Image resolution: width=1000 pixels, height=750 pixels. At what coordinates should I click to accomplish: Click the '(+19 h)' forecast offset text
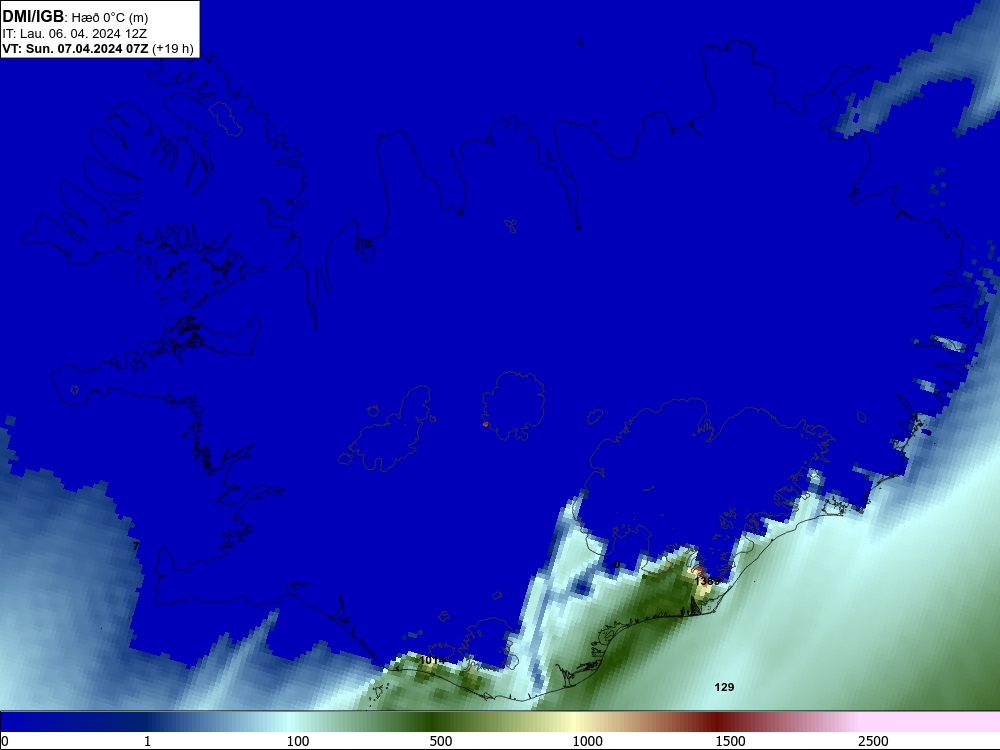173,48
